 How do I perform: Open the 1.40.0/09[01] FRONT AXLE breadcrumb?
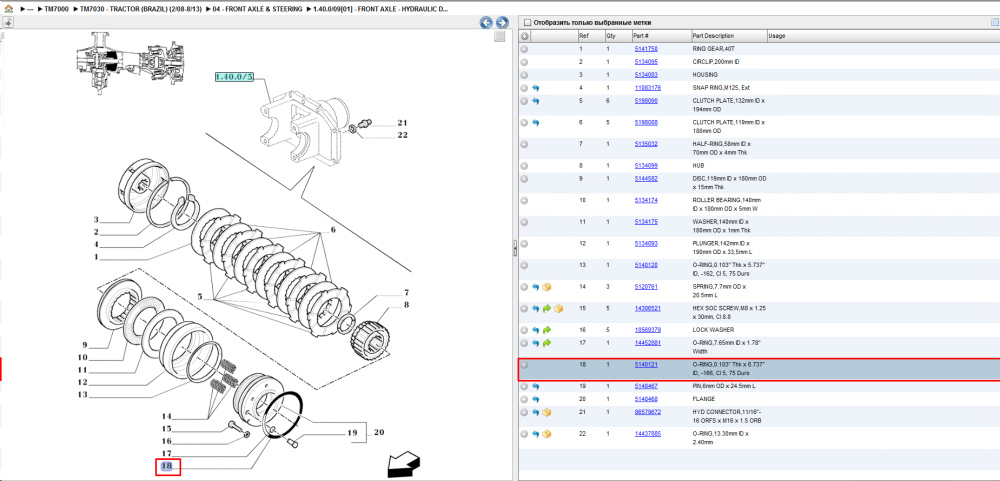coord(381,10)
